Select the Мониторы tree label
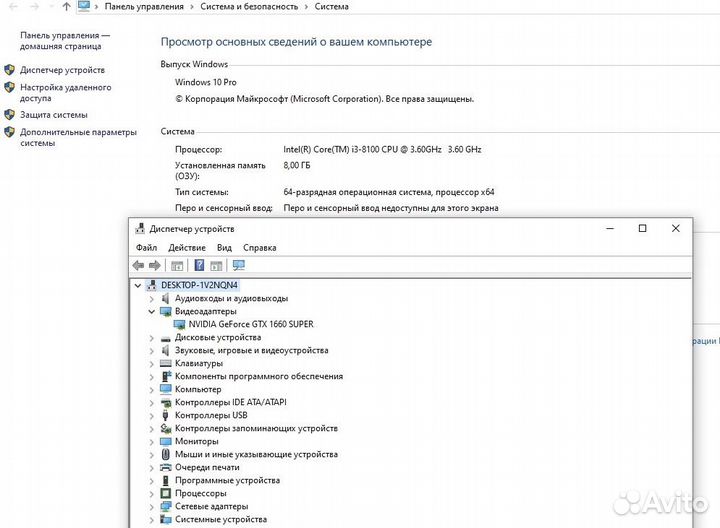 point(197,441)
